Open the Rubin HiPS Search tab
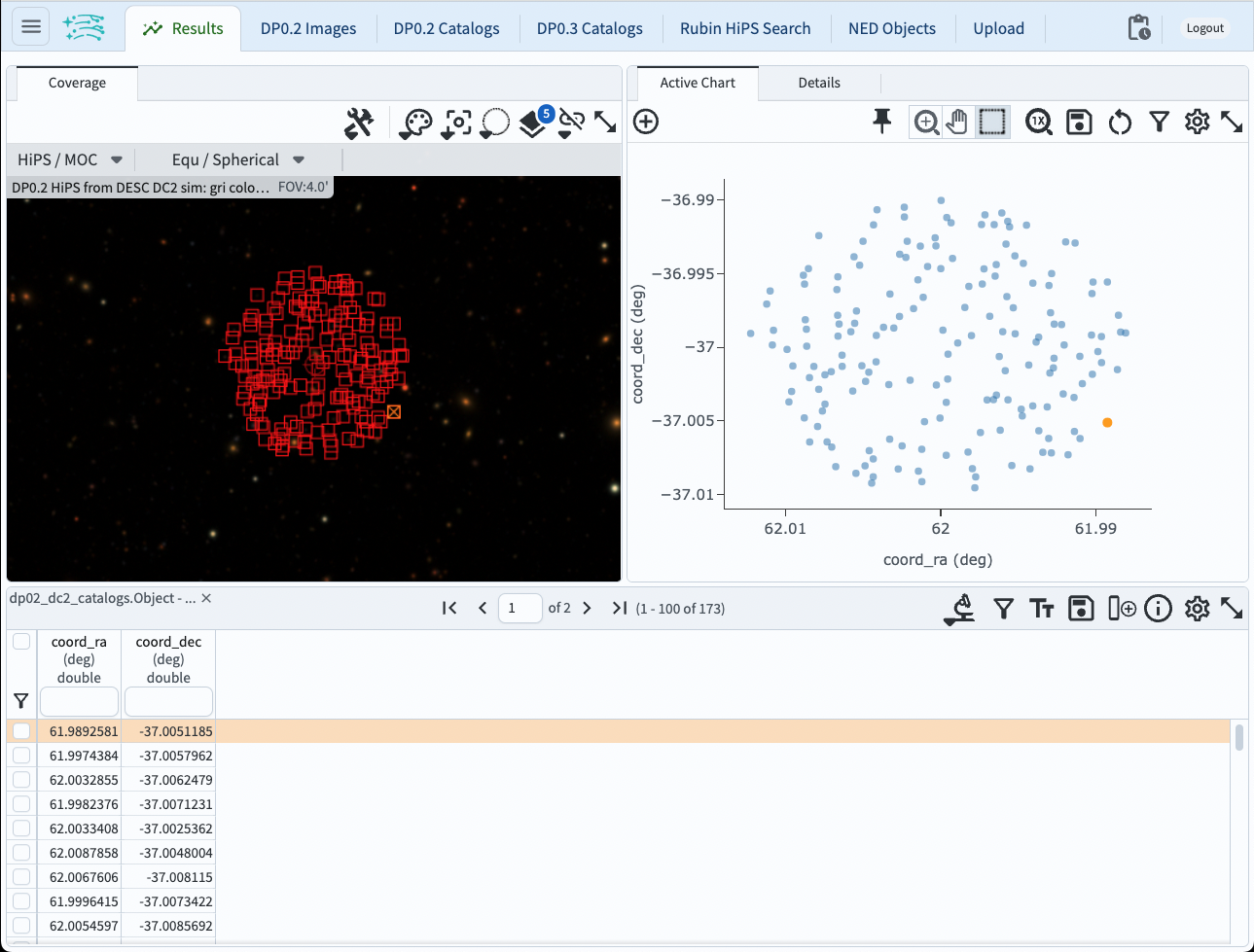The image size is (1254, 952). pyautogui.click(x=745, y=28)
